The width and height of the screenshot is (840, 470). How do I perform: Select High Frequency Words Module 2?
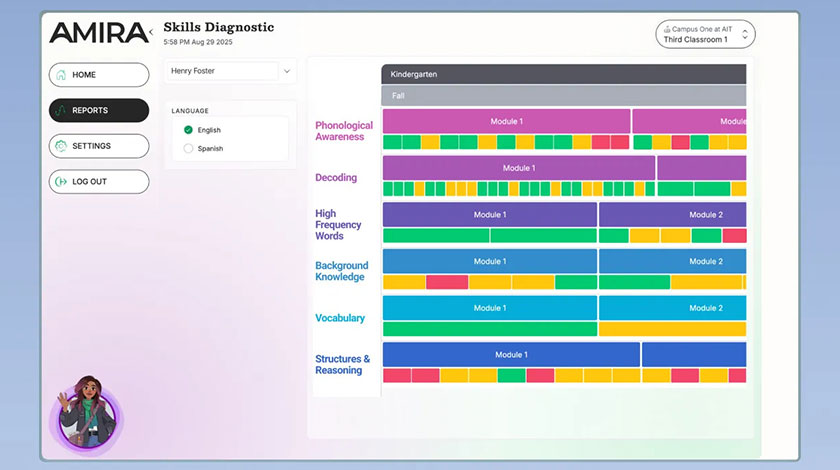tap(672, 214)
